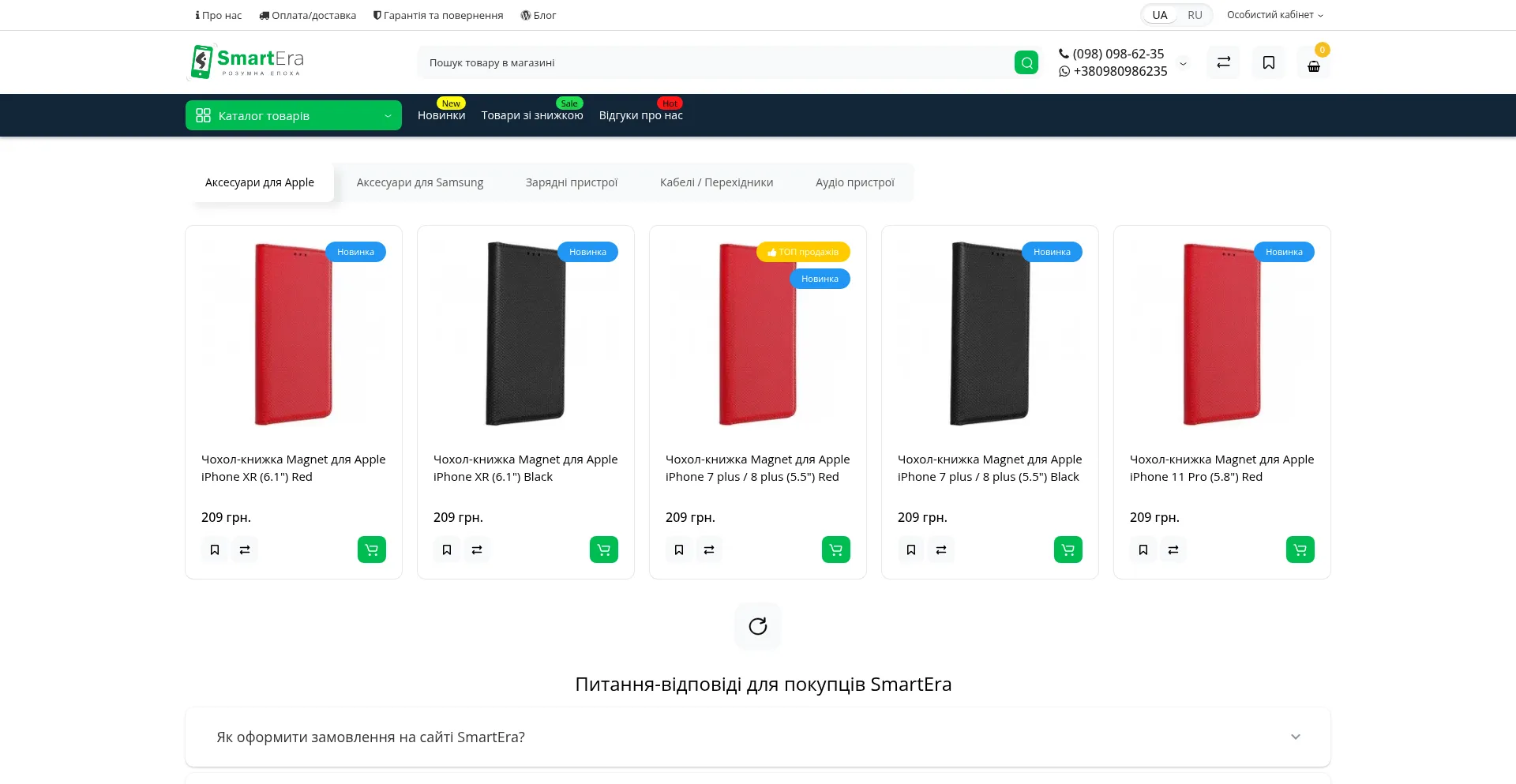Open title 'iPhone 11 Pro (5.8") Red'
This screenshot has height=784, width=1516.
(1222, 468)
